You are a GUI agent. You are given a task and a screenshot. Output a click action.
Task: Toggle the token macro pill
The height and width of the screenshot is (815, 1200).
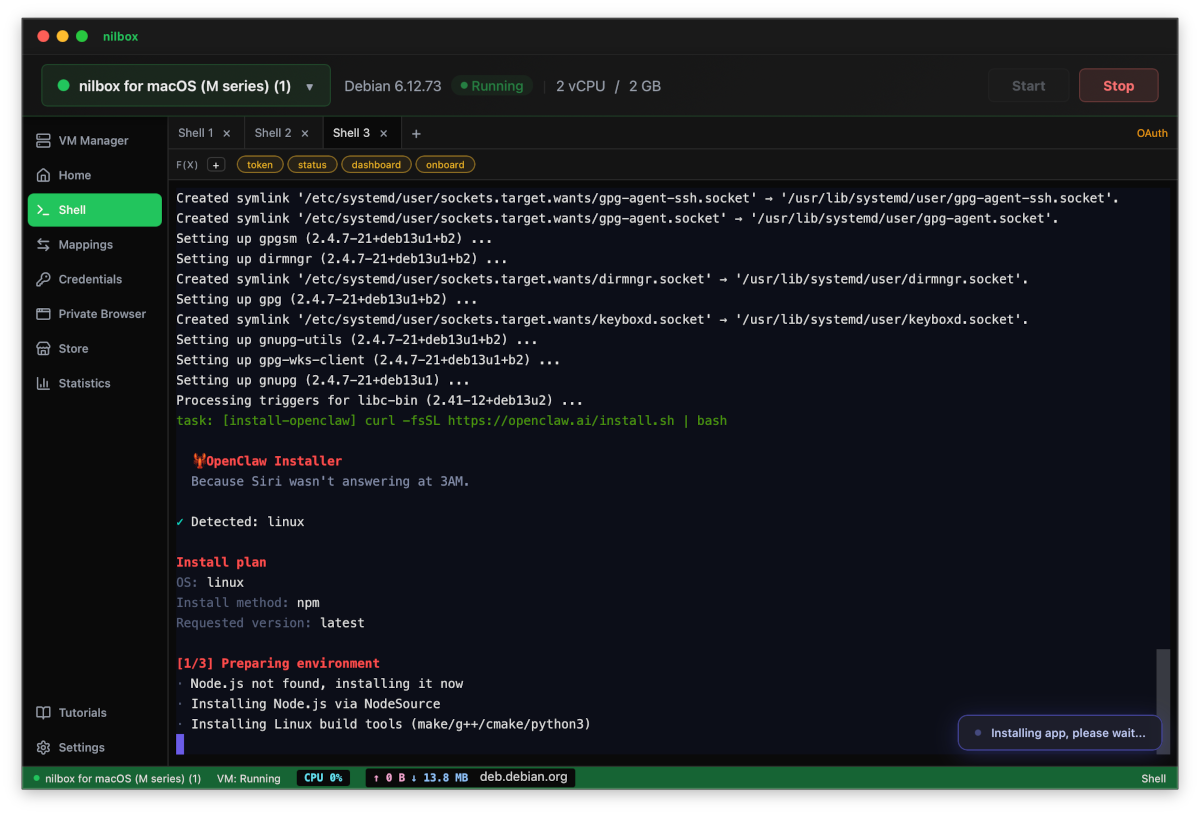coord(259,164)
